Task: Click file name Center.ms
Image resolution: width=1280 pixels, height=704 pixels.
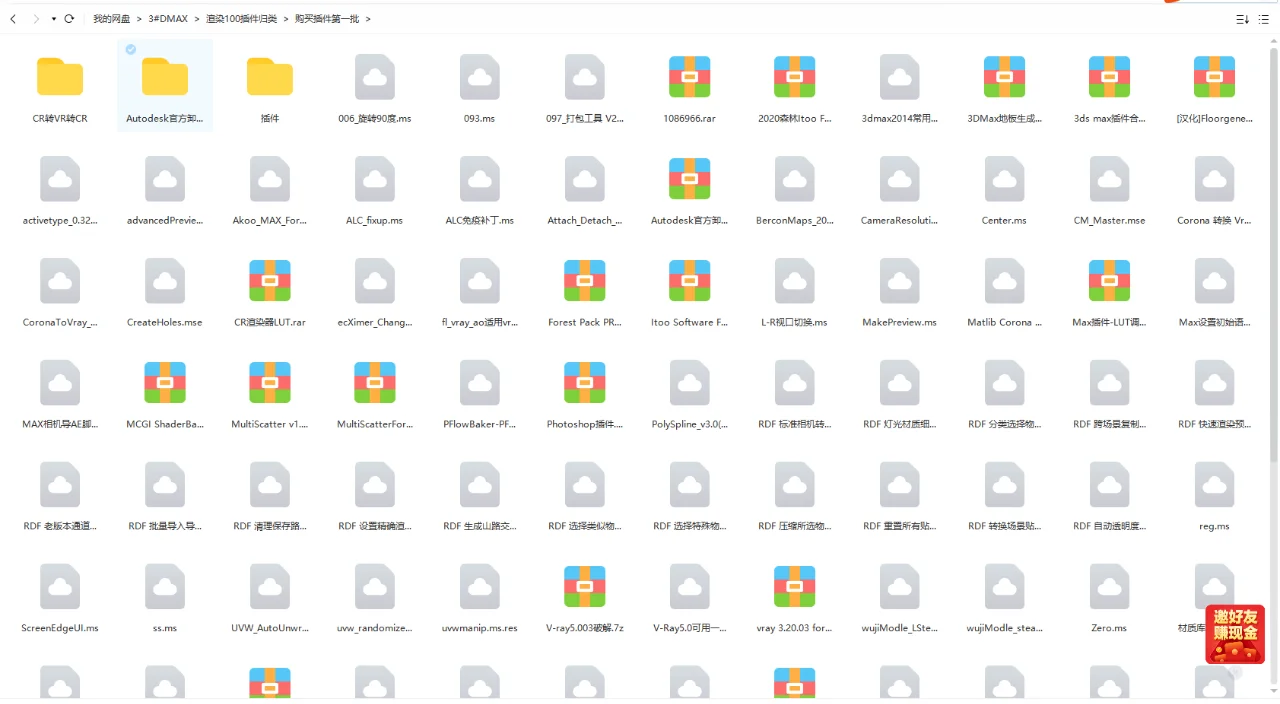Action: pos(1005,220)
